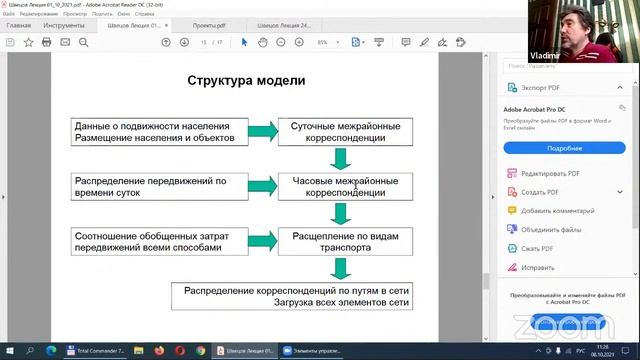Screen dimensions: 640x360
Task: Activate the Hand pan tool
Action: (262, 42)
